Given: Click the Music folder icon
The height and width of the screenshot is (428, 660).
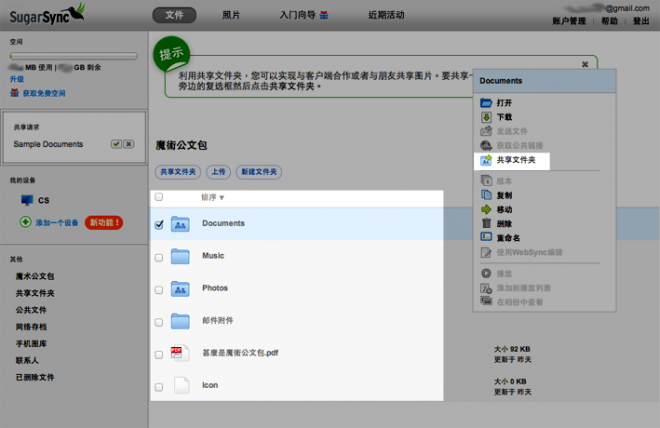Looking at the screenshot, I should point(181,256).
